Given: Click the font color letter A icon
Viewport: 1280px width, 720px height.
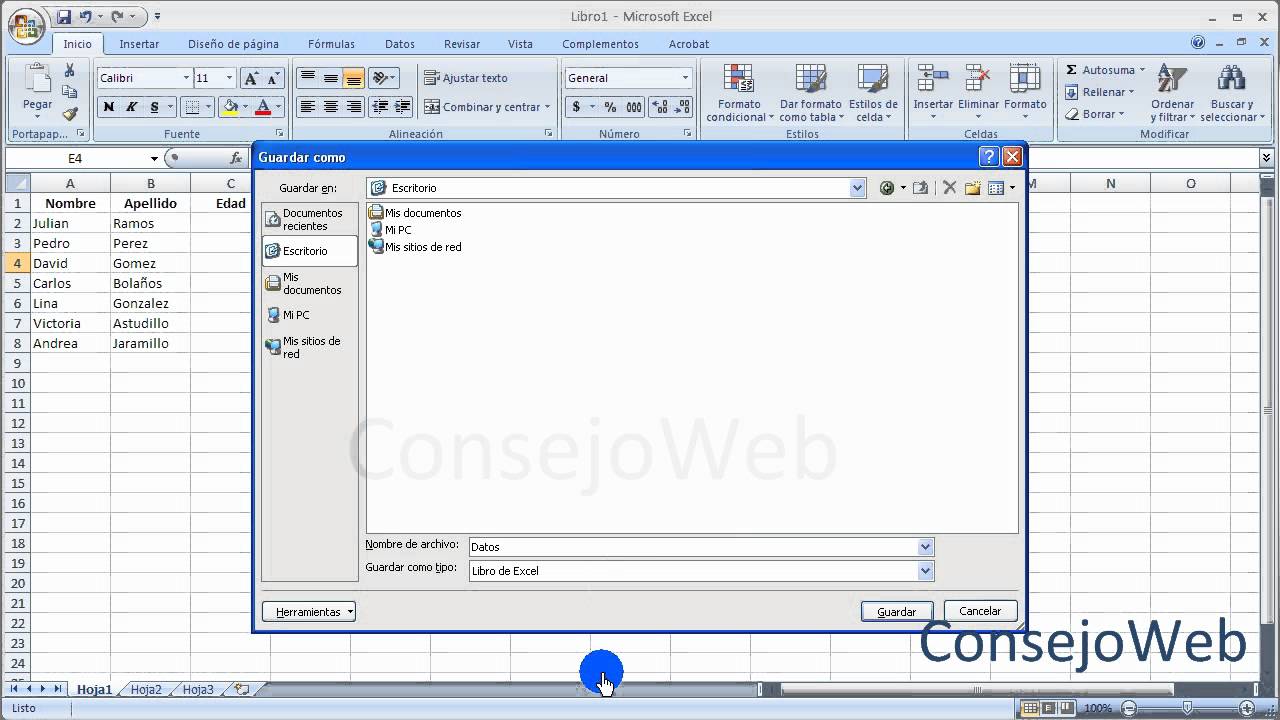Looking at the screenshot, I should coord(263,107).
